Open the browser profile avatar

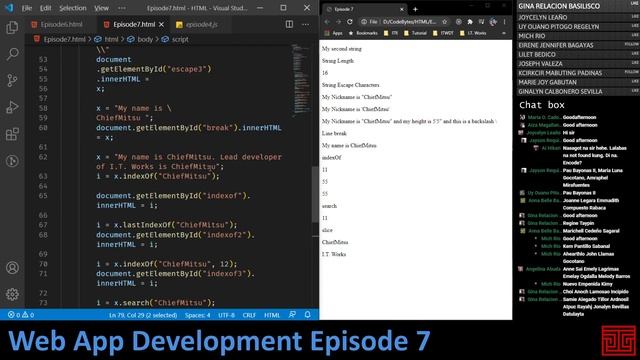click(x=493, y=22)
